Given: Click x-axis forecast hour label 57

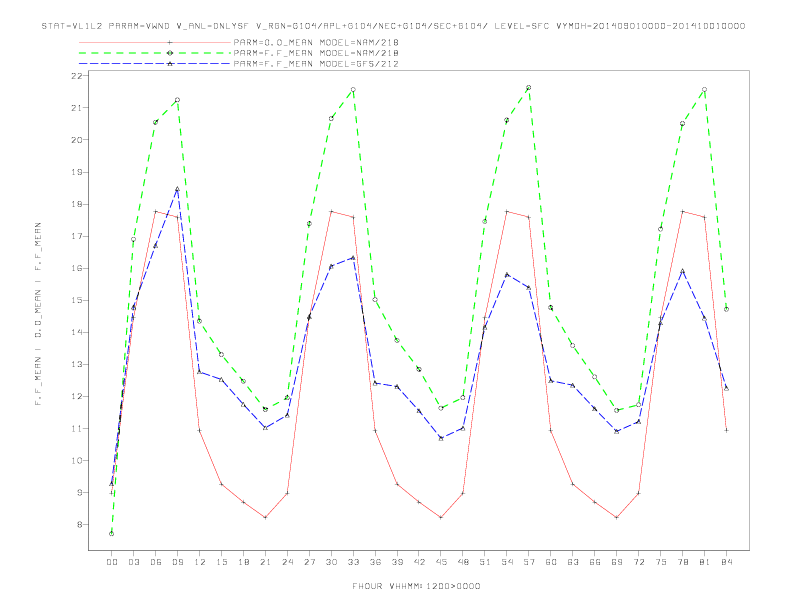Looking at the screenshot, I should [529, 562].
